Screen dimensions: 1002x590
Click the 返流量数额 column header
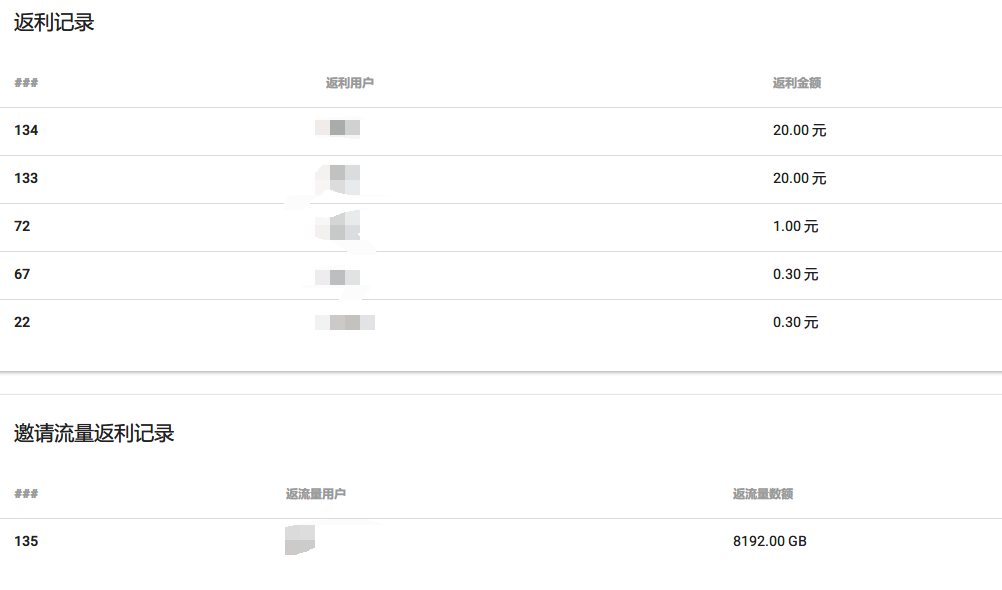pos(763,494)
